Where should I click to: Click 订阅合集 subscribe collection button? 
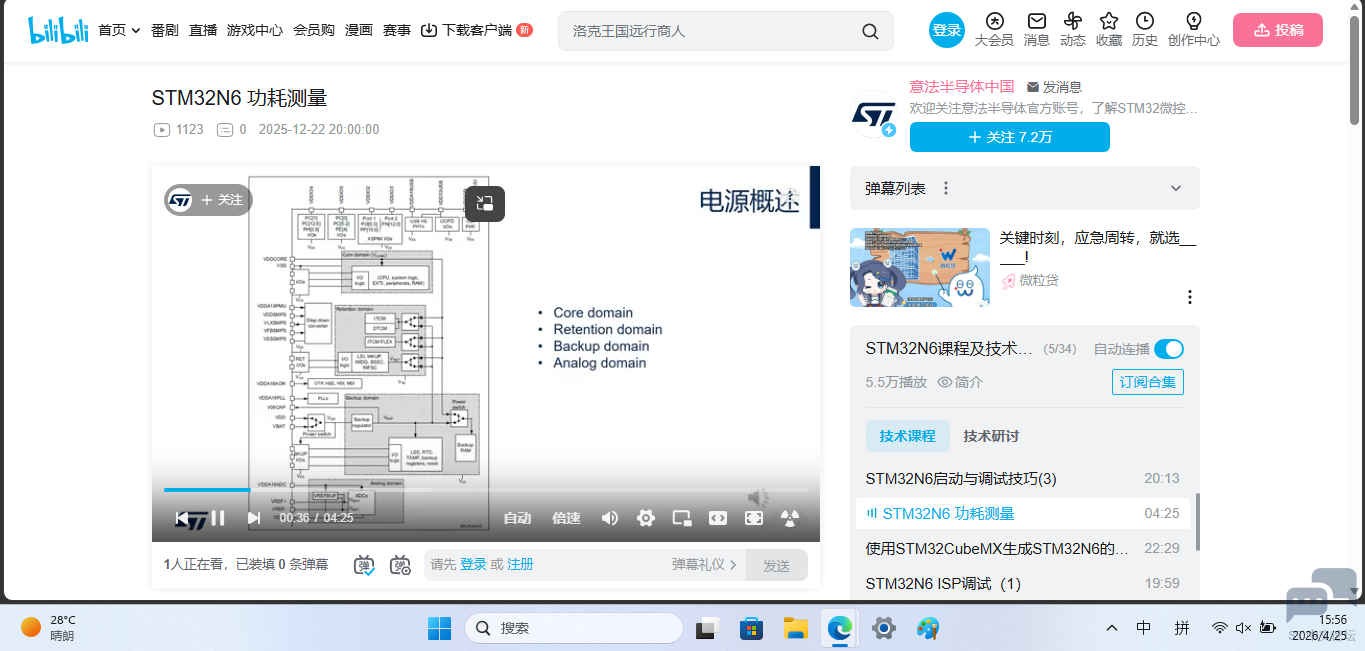pos(1148,382)
